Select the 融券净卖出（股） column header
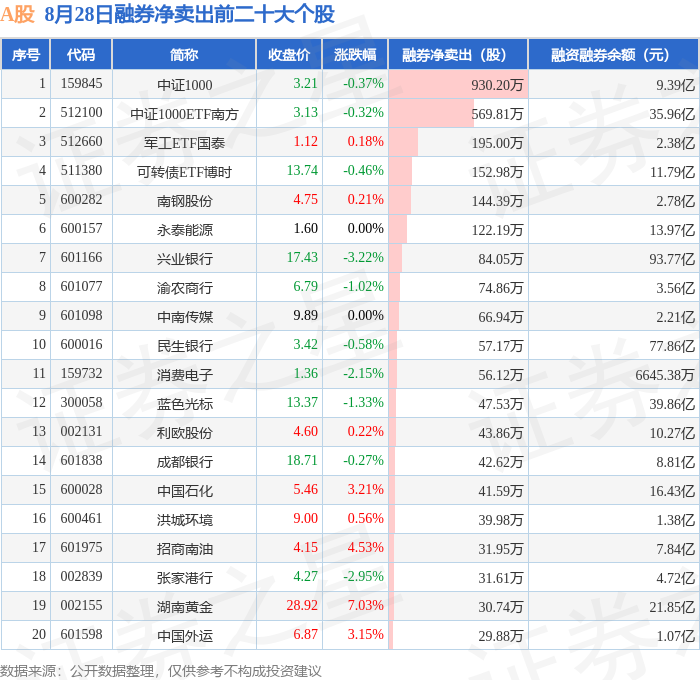This screenshot has height=680, width=700. tap(458, 54)
